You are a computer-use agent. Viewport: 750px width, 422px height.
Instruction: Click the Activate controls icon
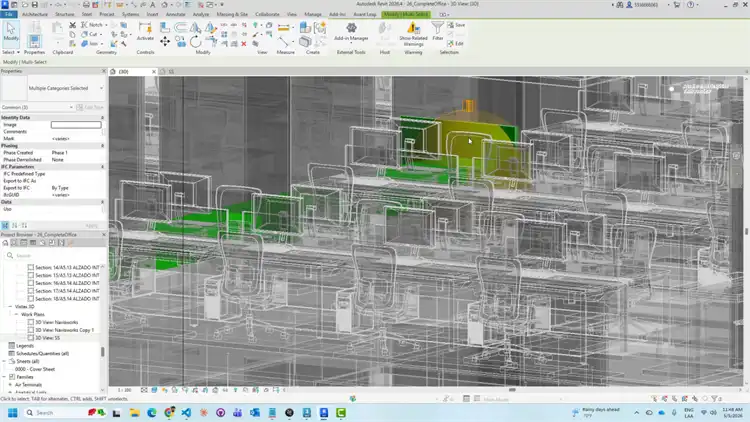145,32
